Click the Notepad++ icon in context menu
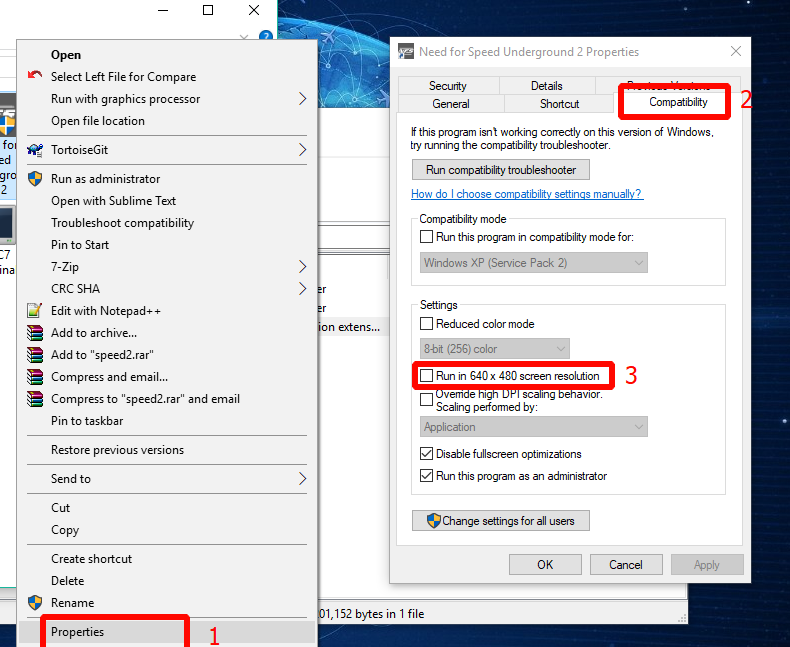This screenshot has width=790, height=647. tap(35, 310)
